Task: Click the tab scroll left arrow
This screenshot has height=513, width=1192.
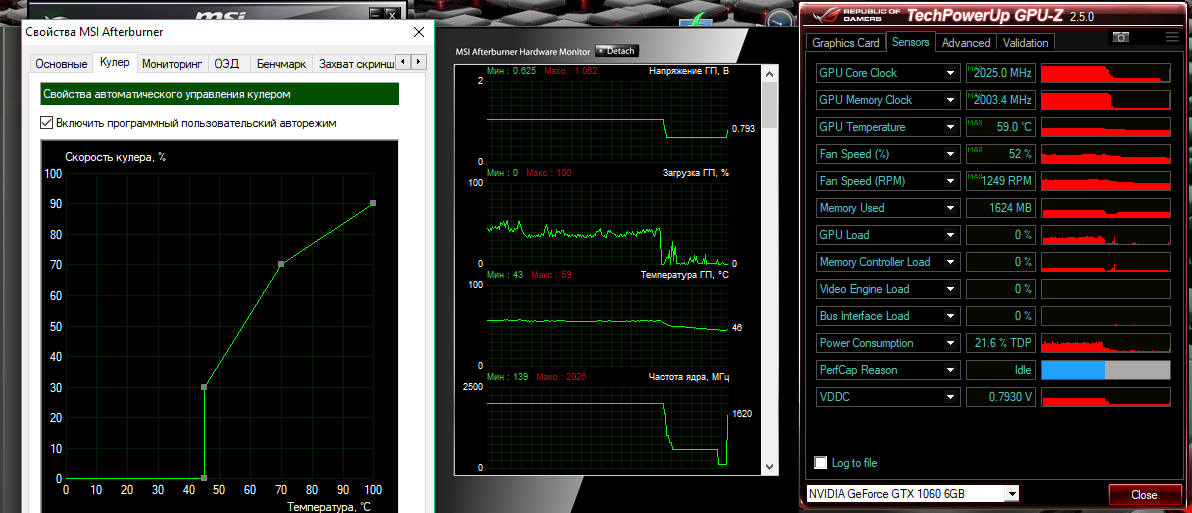Action: click(x=404, y=62)
